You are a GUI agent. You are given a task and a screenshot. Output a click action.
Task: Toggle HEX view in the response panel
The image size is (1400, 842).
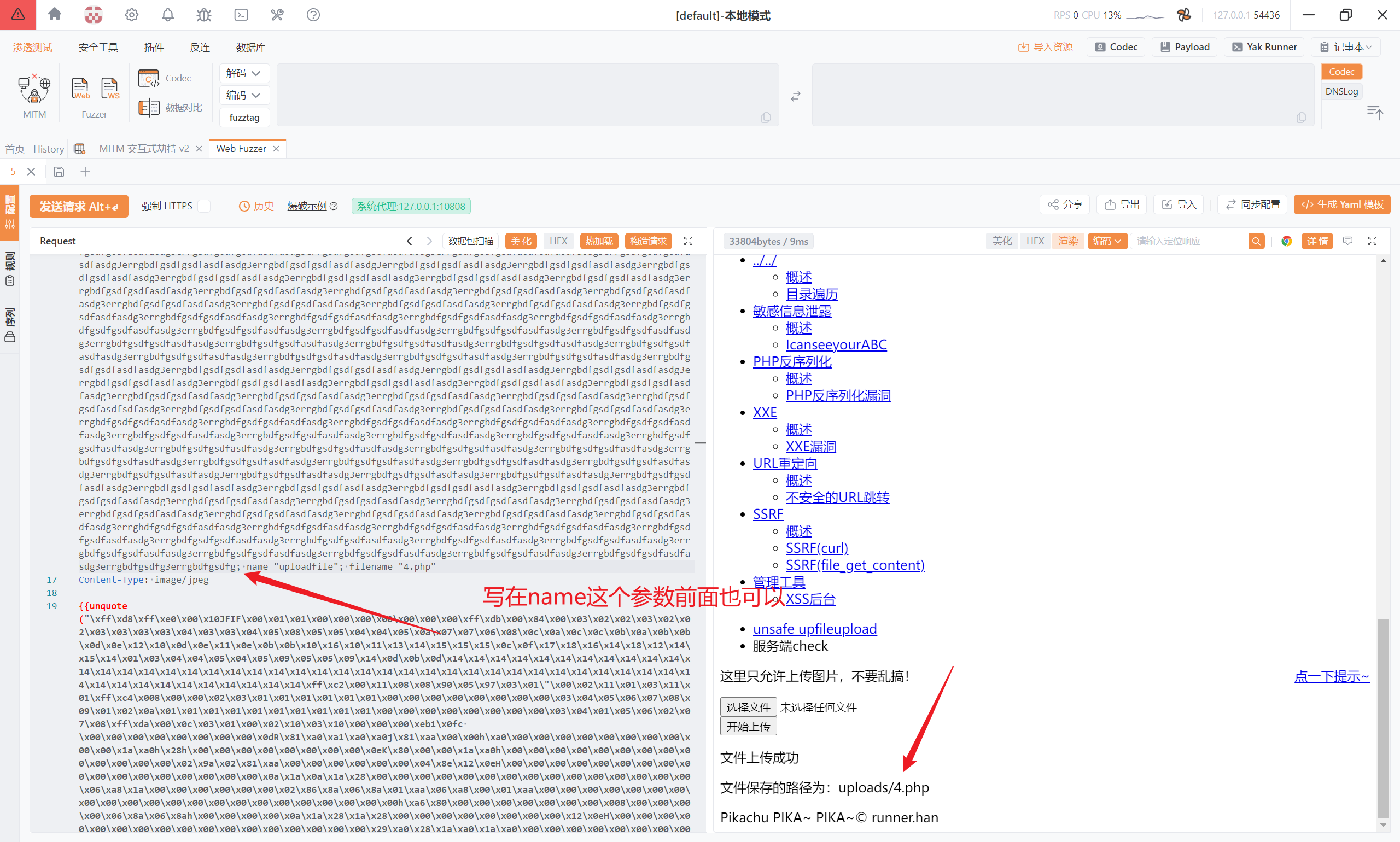[x=1035, y=241]
